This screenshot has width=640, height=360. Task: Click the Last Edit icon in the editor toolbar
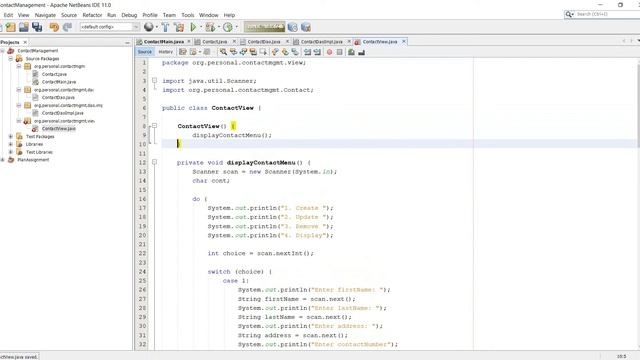click(x=183, y=52)
